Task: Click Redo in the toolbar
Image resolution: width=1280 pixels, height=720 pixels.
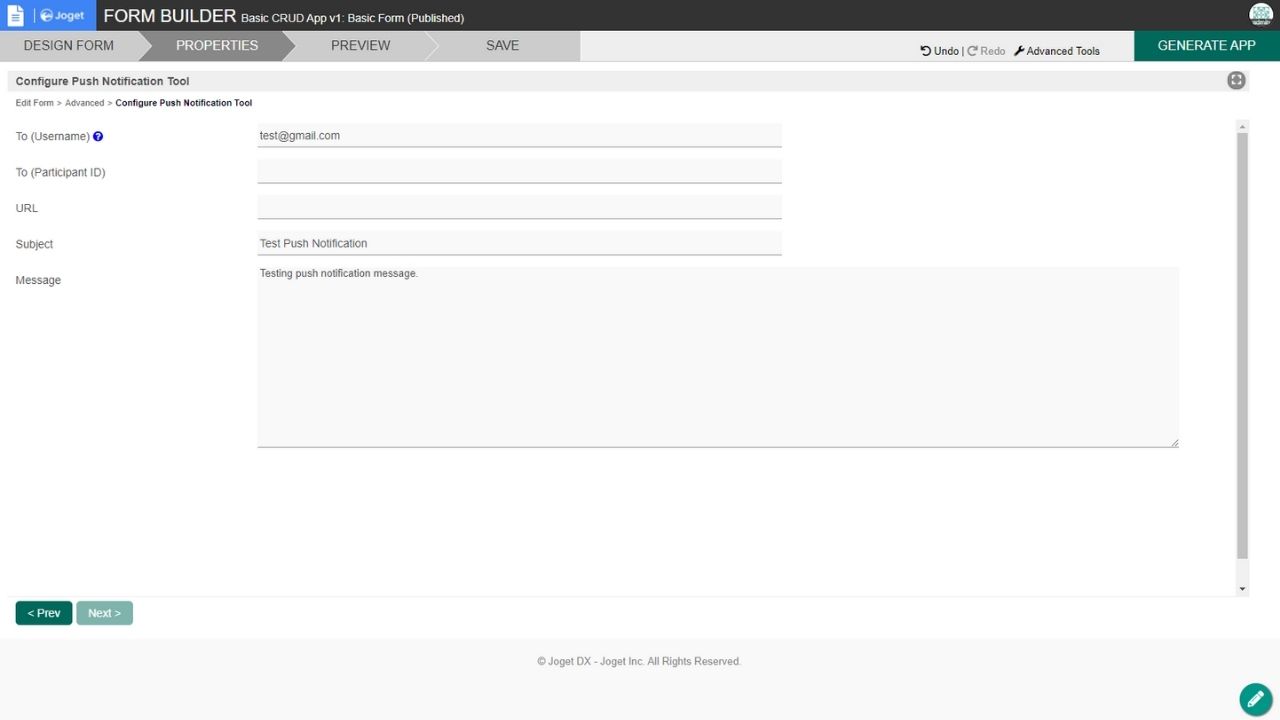Action: click(x=986, y=51)
